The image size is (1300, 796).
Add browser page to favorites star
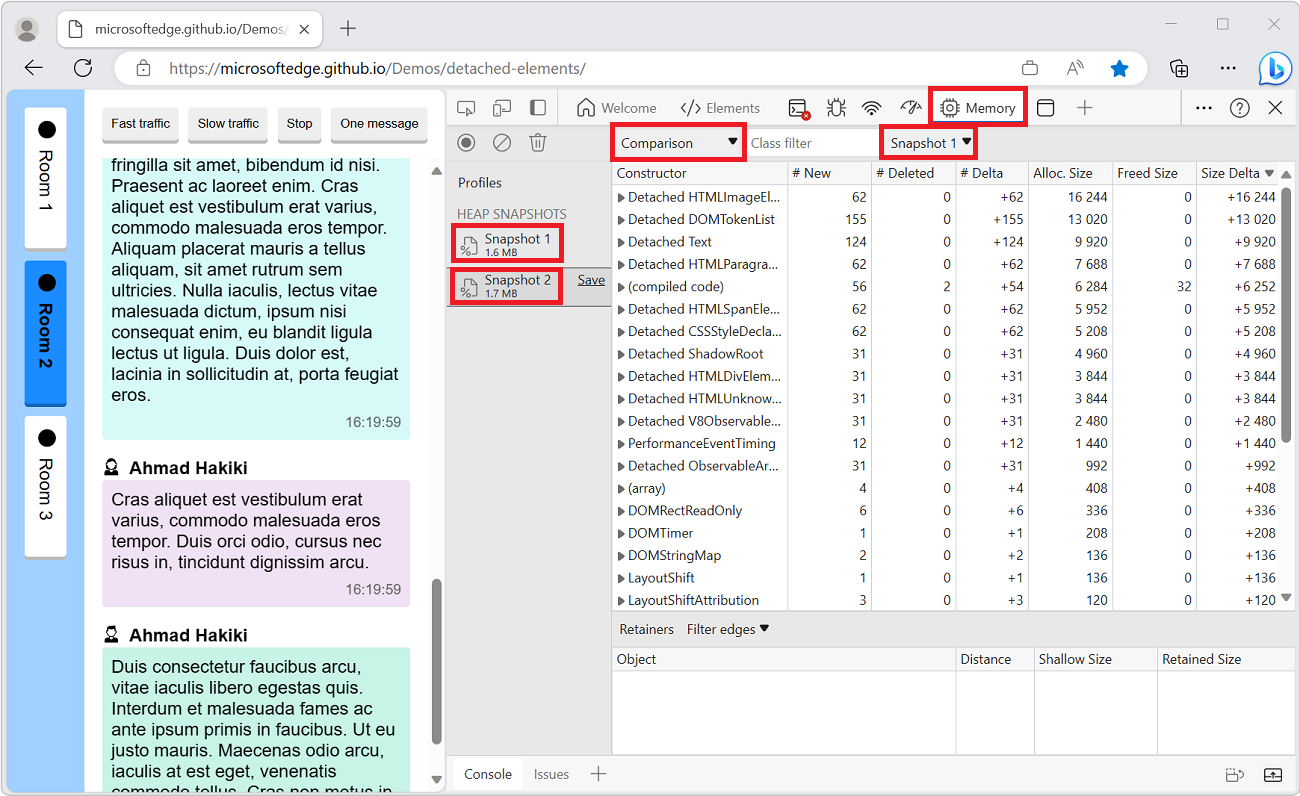pos(1120,68)
